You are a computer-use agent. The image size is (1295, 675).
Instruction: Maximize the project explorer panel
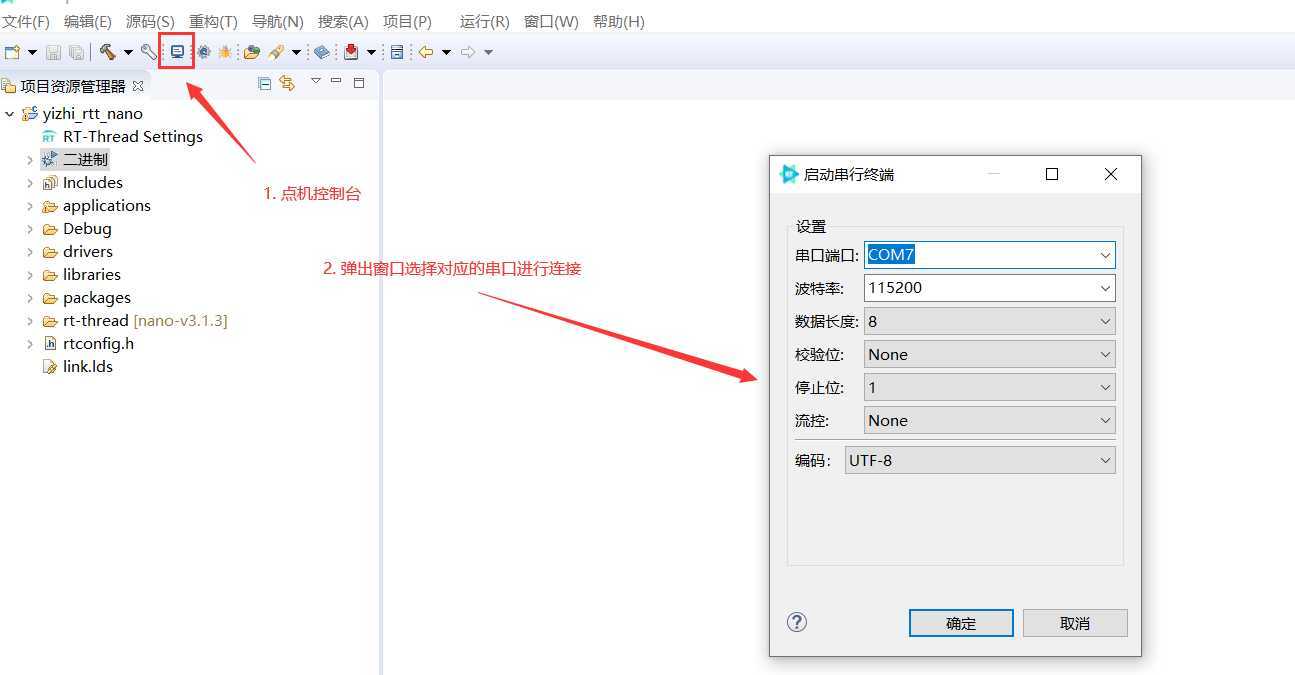(x=359, y=83)
